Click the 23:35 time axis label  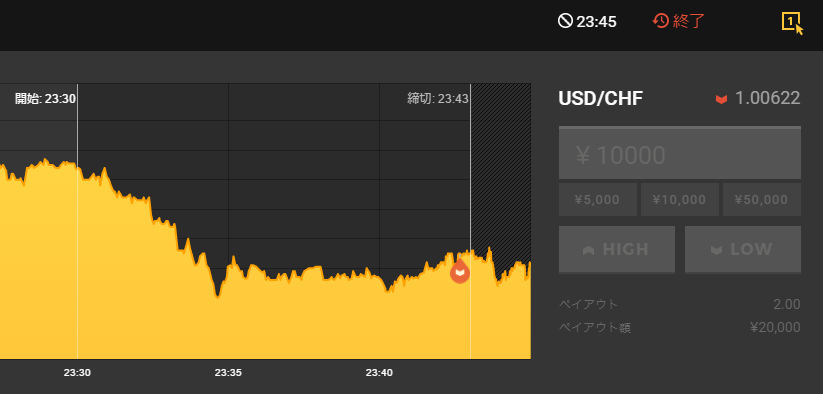[x=228, y=373]
